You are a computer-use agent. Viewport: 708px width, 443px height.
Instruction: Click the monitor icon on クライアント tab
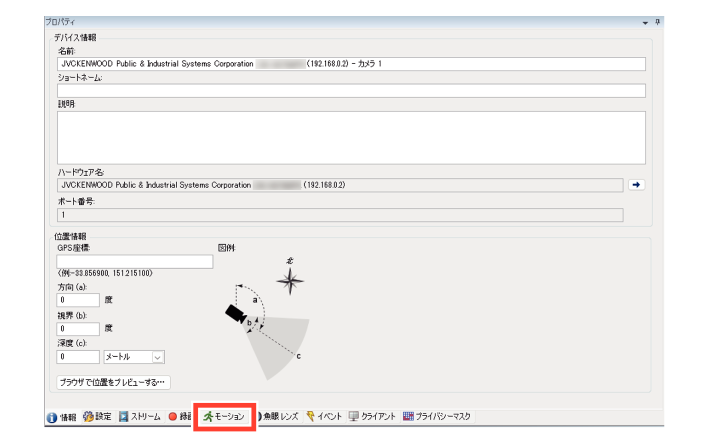pos(354,416)
